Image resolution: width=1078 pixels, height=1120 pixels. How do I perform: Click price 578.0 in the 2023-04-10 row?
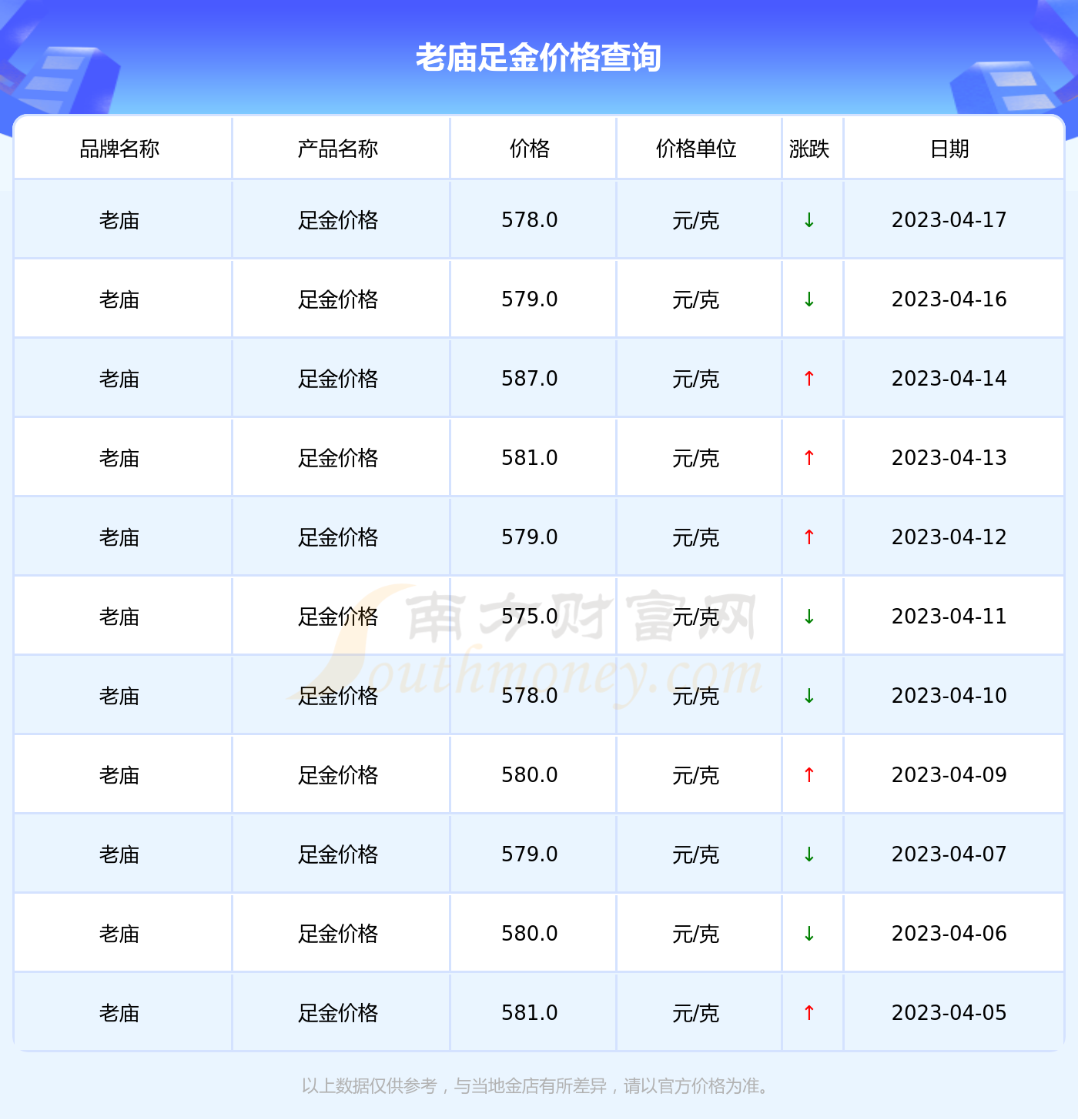[x=530, y=696]
